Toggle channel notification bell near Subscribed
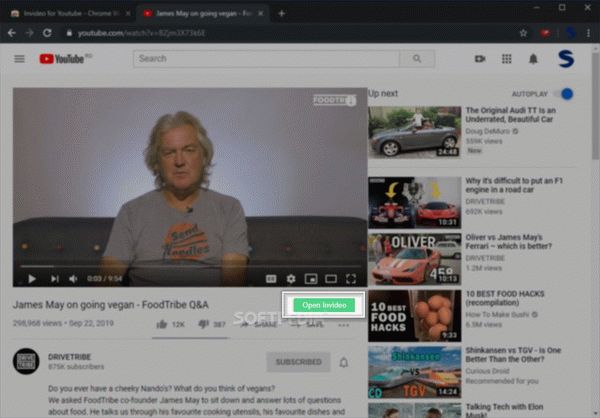The height and width of the screenshot is (418, 600). click(344, 362)
